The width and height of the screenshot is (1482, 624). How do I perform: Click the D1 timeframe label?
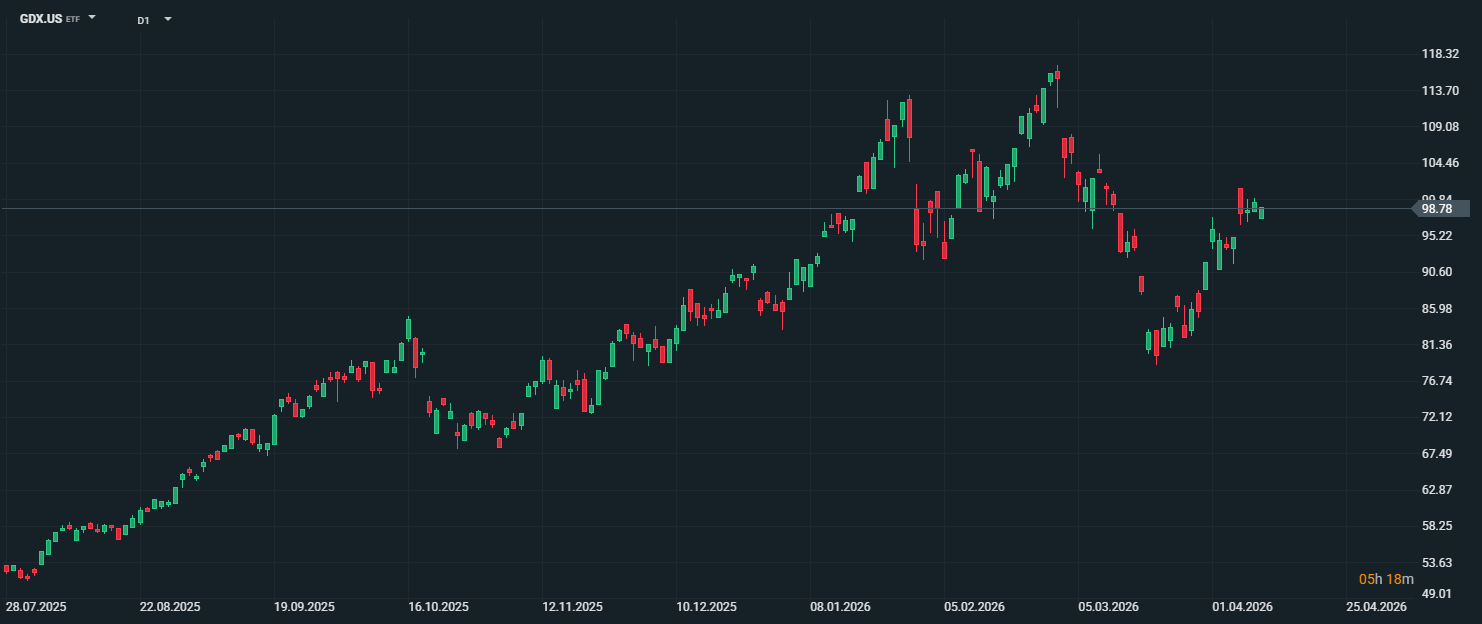click(143, 20)
